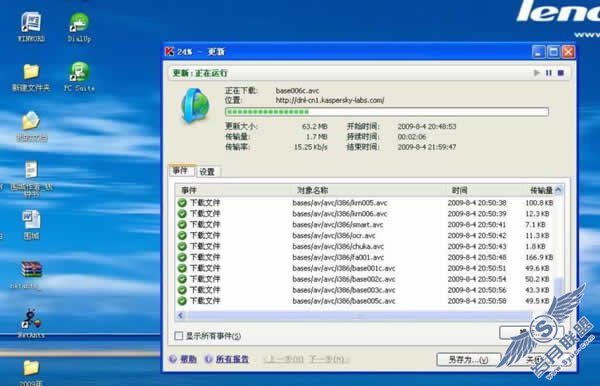600x386 pixels.
Task: Click the event list scroll-up arrow
Action: click(558, 189)
